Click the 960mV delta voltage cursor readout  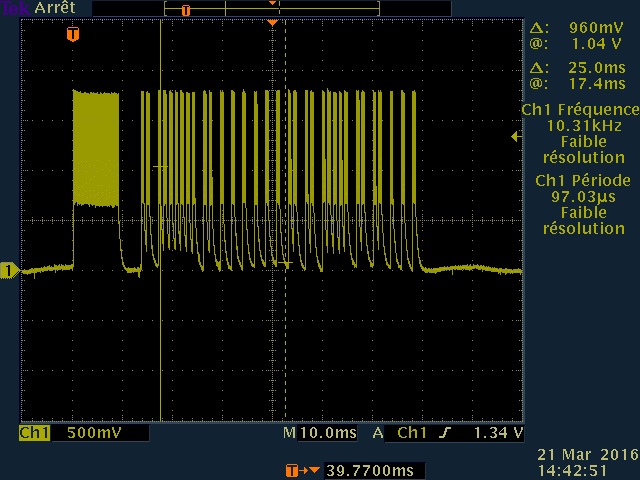(596, 28)
